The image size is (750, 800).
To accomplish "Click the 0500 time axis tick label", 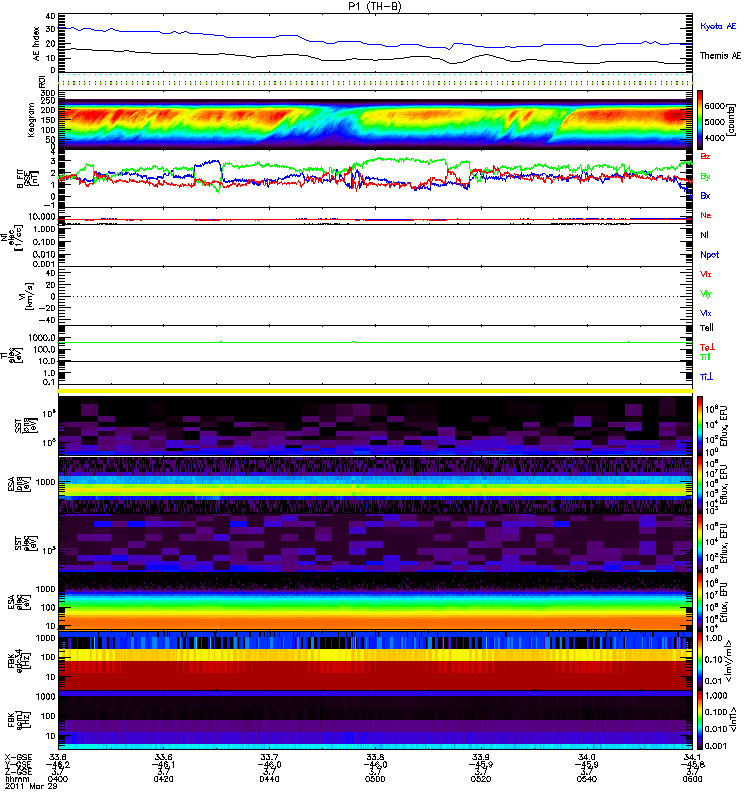I will [374, 783].
